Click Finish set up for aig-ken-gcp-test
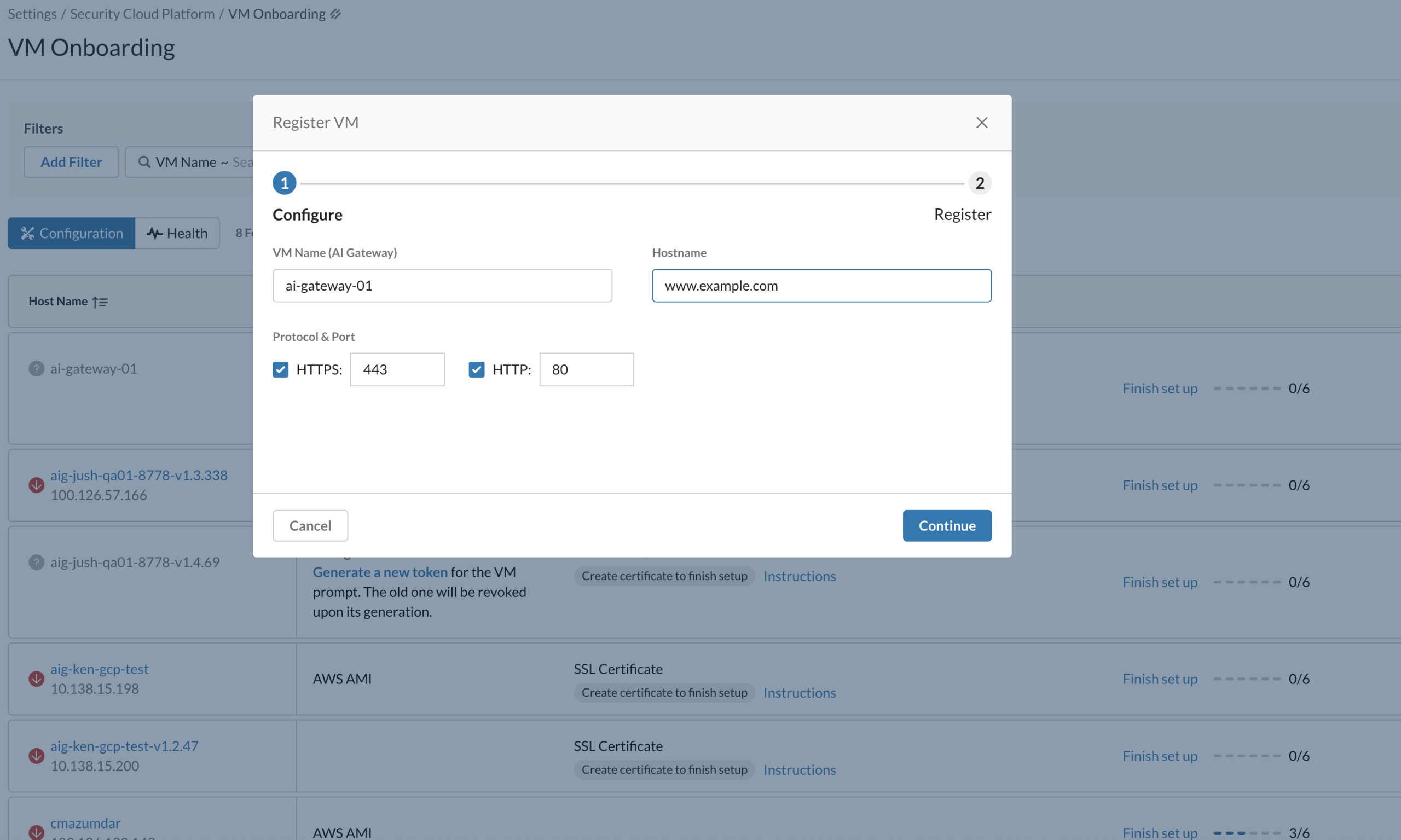This screenshot has height=840, width=1401. pos(1160,679)
